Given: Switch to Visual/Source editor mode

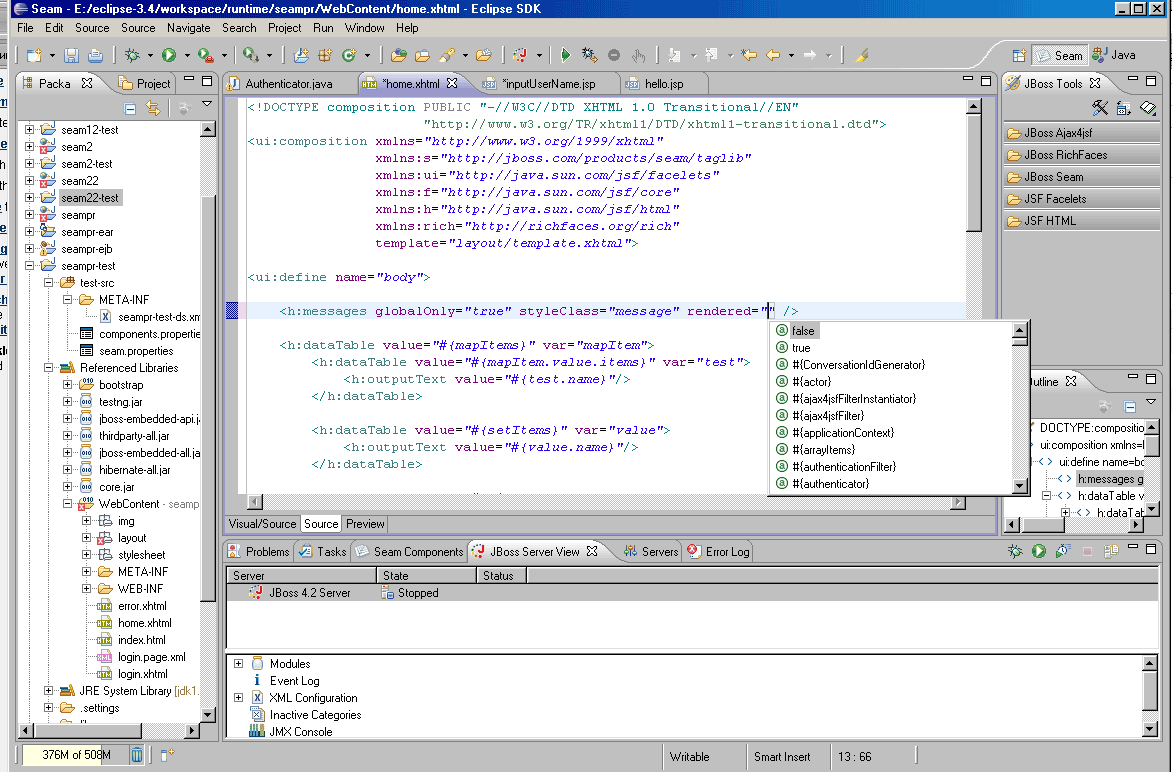Looking at the screenshot, I should 263,523.
